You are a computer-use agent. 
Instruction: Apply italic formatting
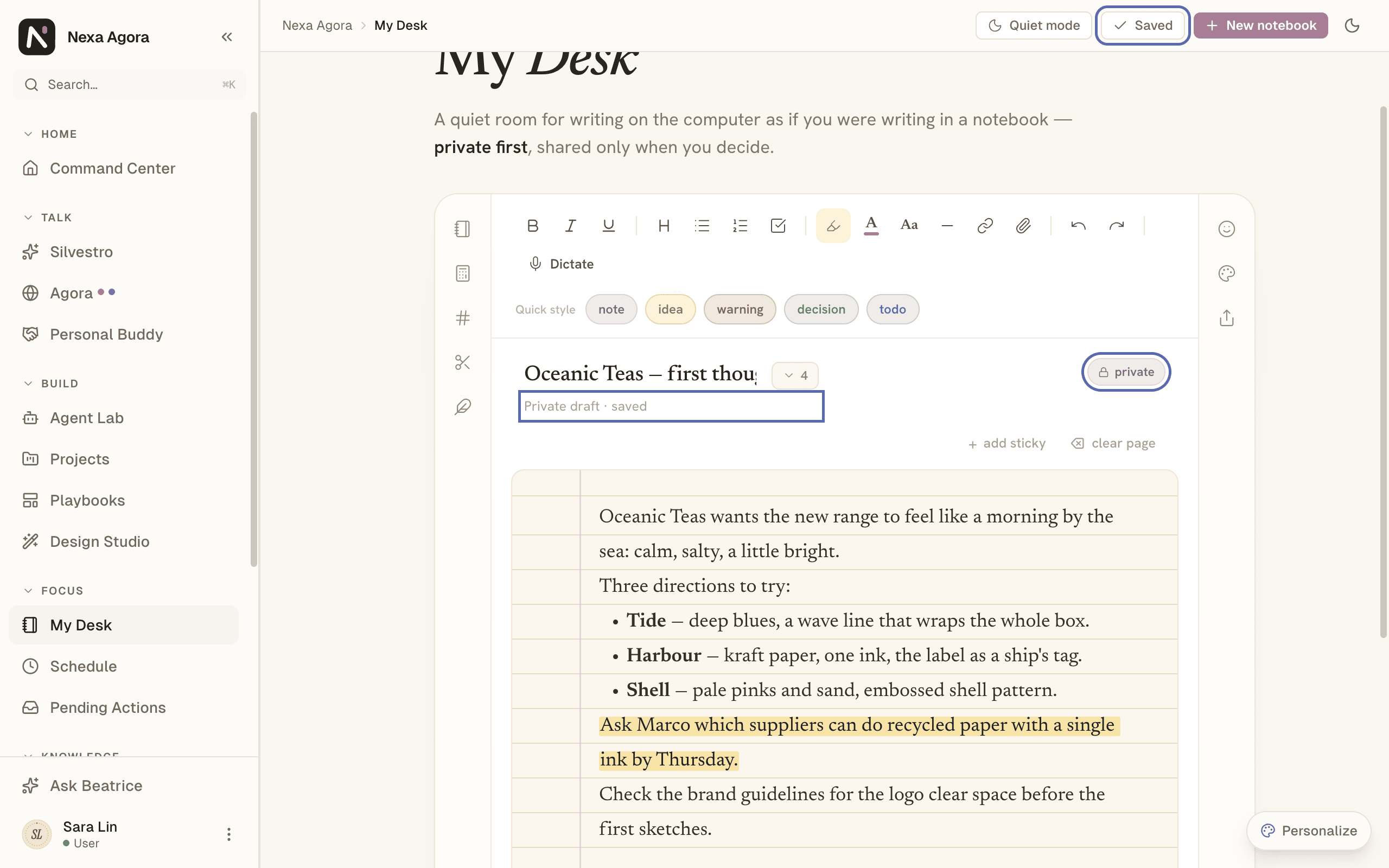(x=571, y=226)
